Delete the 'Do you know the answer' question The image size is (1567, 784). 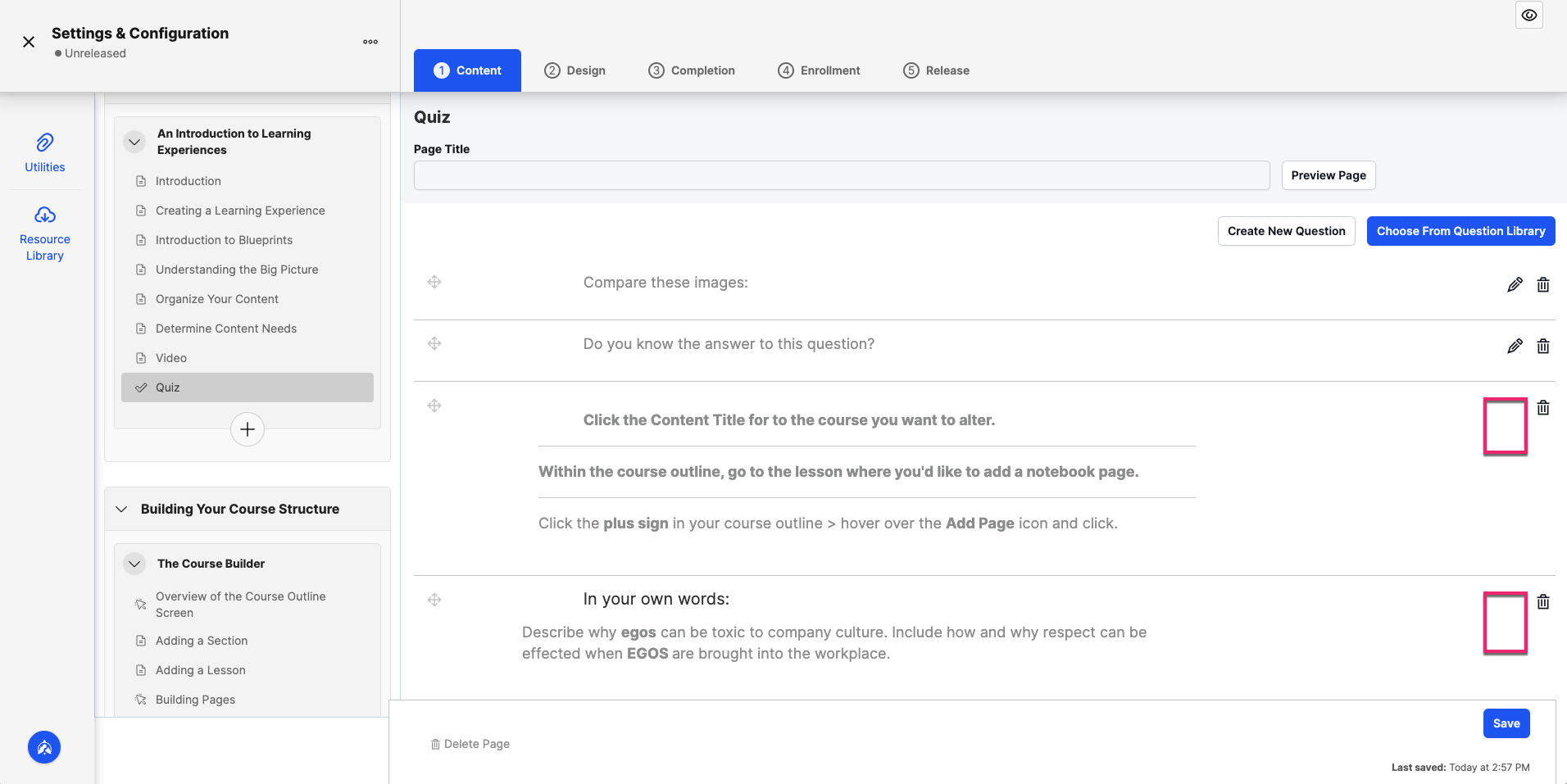point(1543,346)
